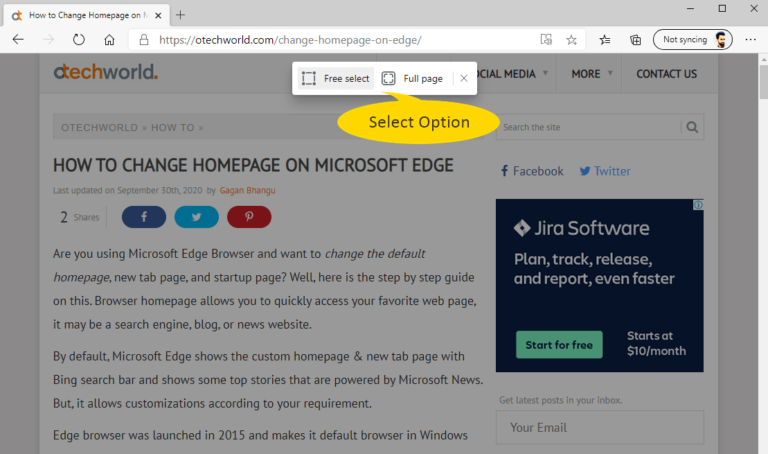Screen dimensions: 768x454
Task: Choose Free select capture option
Action: click(x=336, y=78)
